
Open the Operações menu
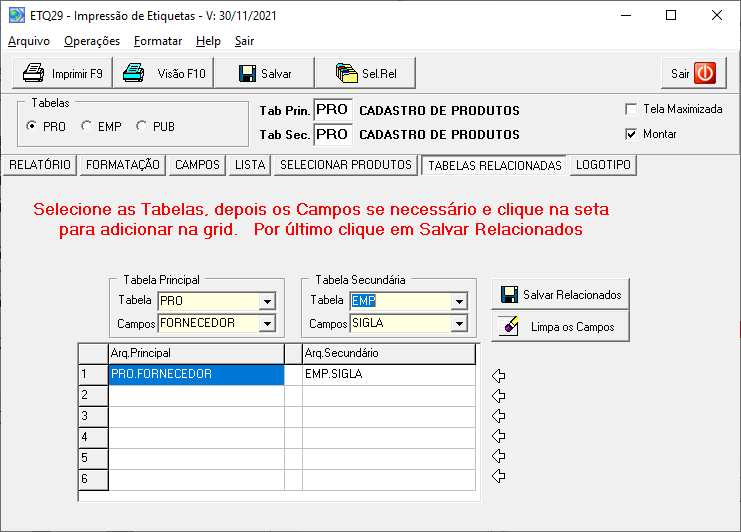[92, 41]
